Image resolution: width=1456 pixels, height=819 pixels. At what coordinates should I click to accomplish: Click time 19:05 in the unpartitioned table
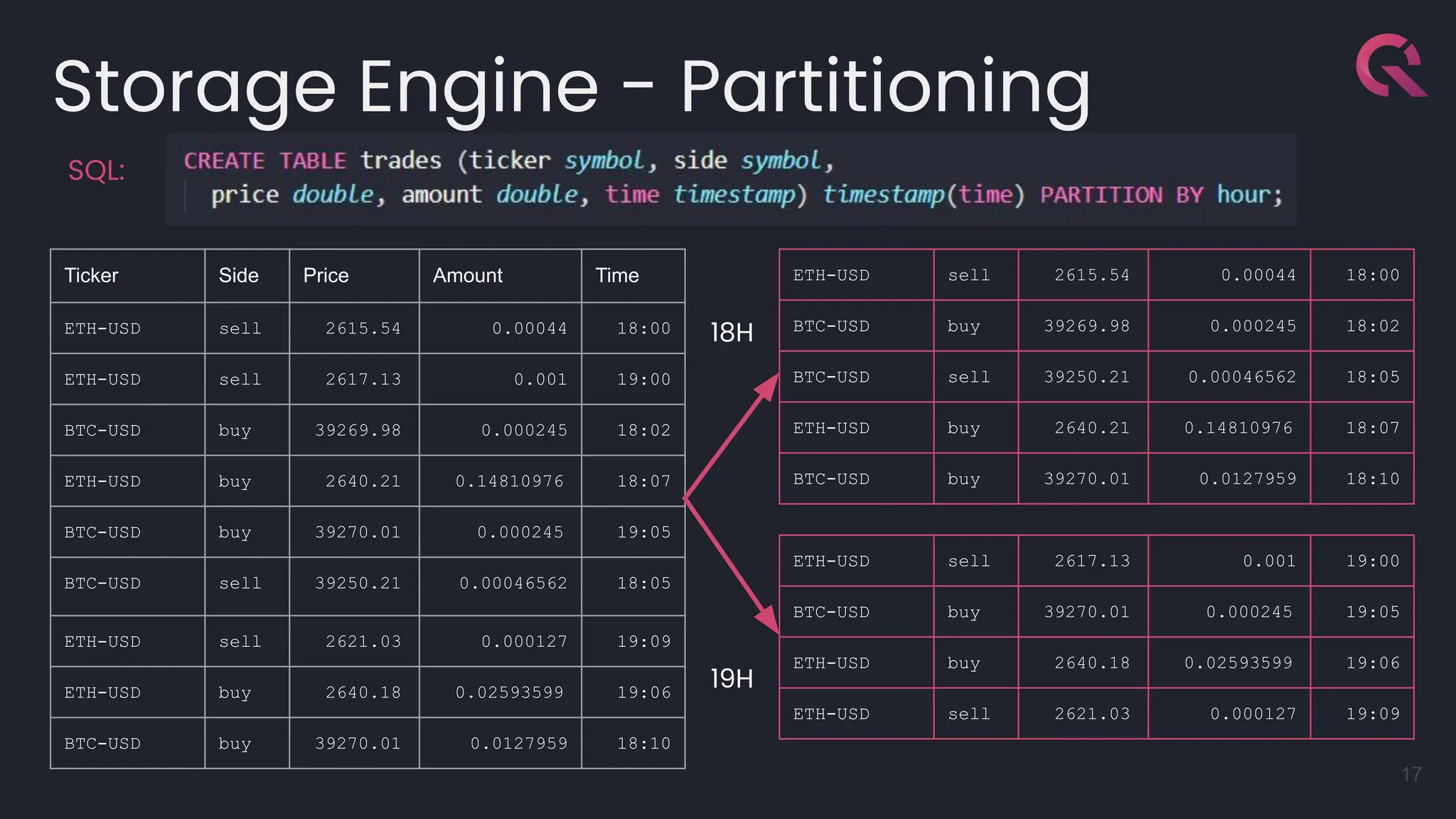[x=644, y=532]
